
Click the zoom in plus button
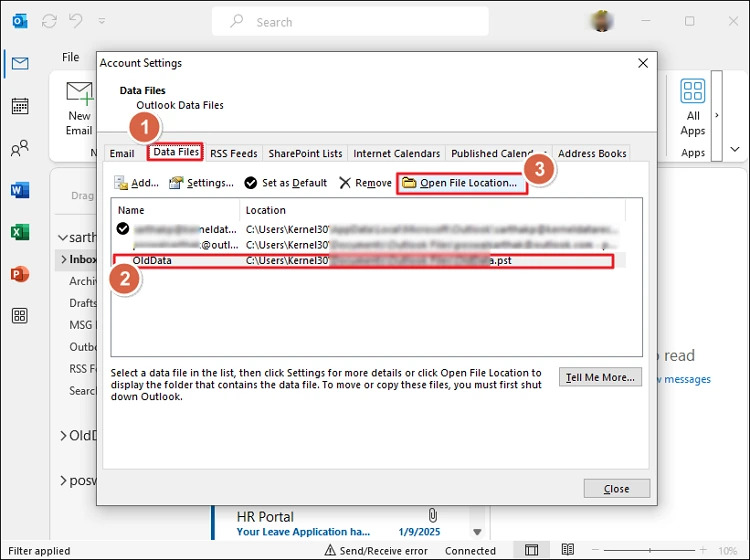tap(703, 550)
